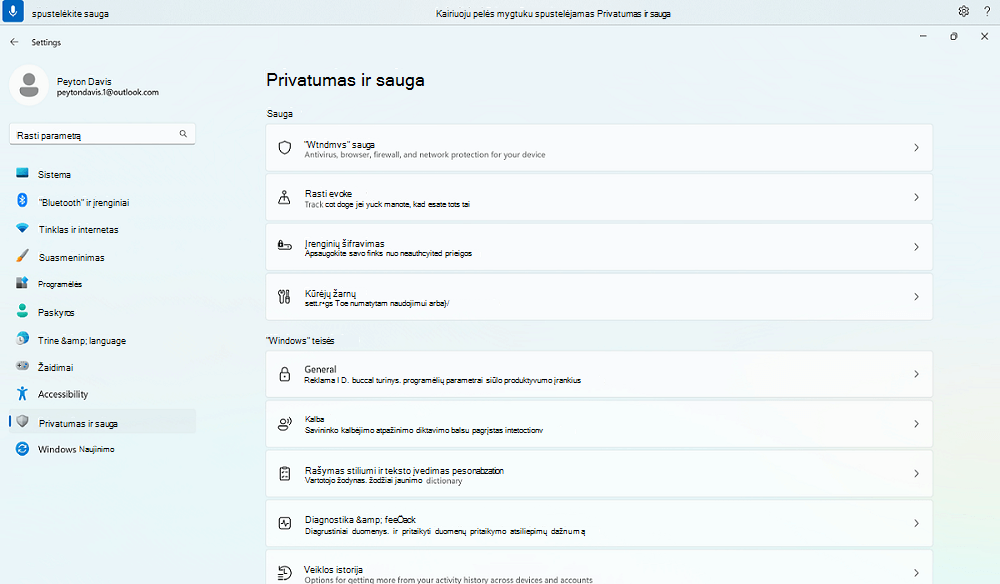
Task: Click the Paskyros person icon
Action: coord(22,310)
